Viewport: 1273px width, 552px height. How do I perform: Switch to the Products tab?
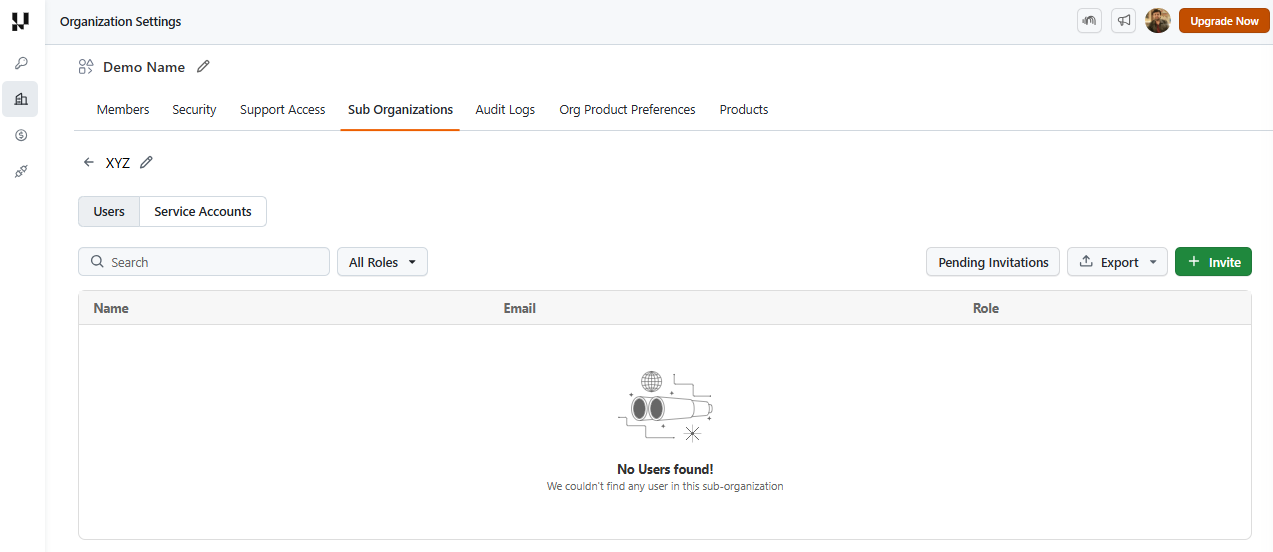[x=744, y=110]
